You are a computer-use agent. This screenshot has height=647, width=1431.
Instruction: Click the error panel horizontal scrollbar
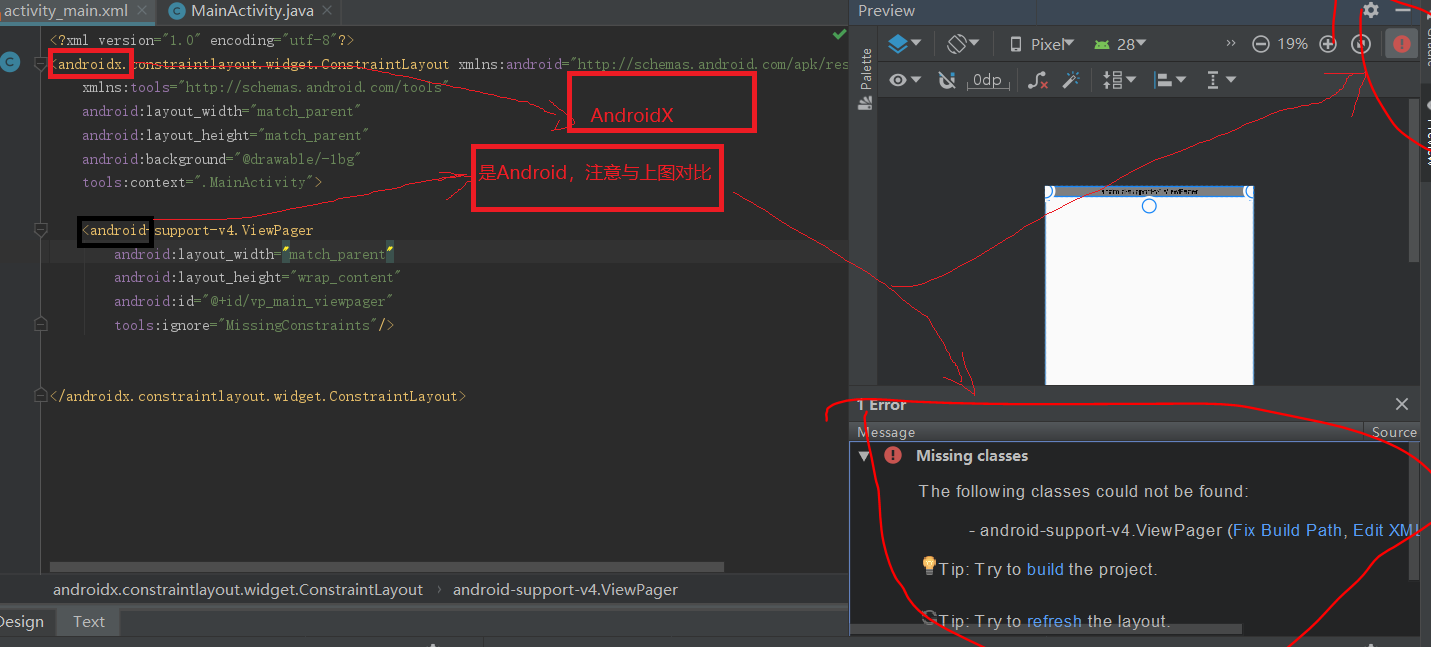click(x=1046, y=629)
